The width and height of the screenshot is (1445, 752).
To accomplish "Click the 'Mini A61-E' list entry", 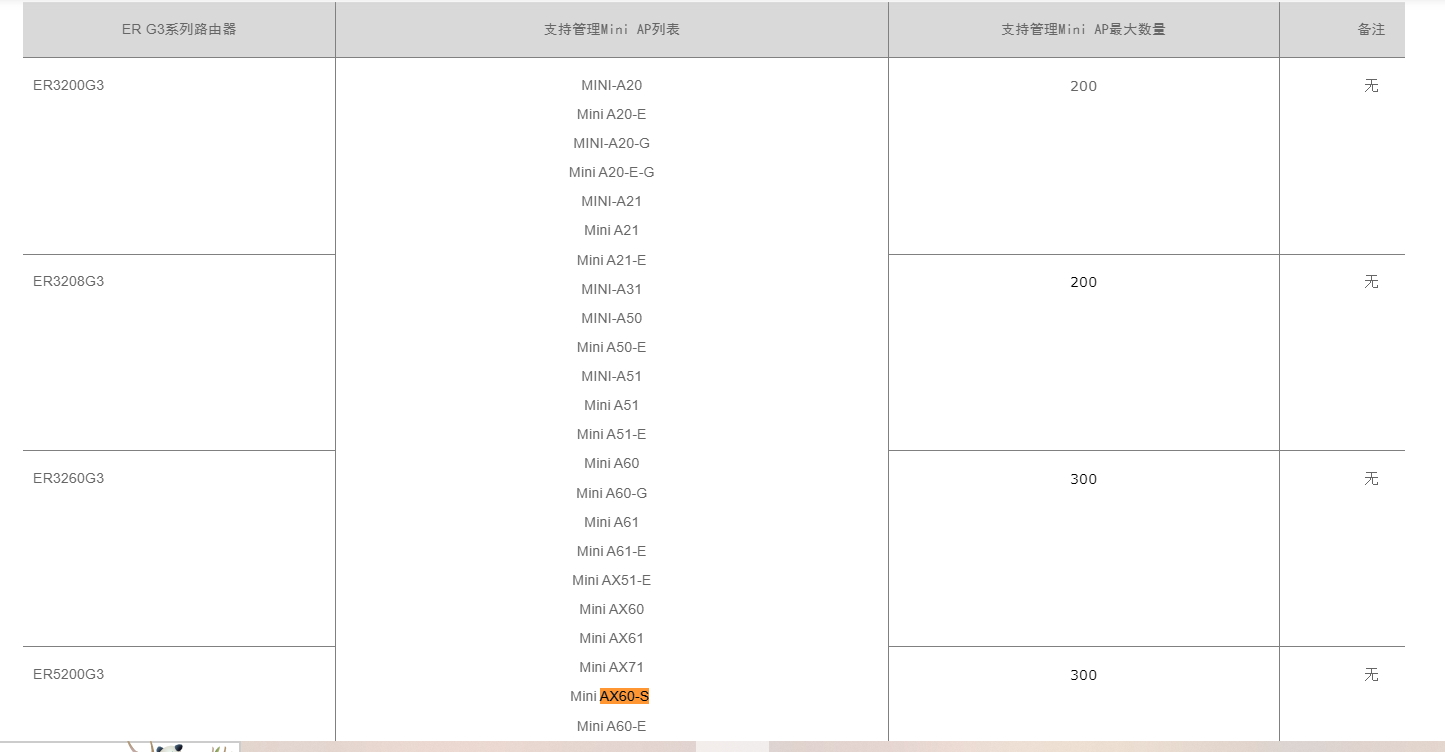I will (x=612, y=551).
